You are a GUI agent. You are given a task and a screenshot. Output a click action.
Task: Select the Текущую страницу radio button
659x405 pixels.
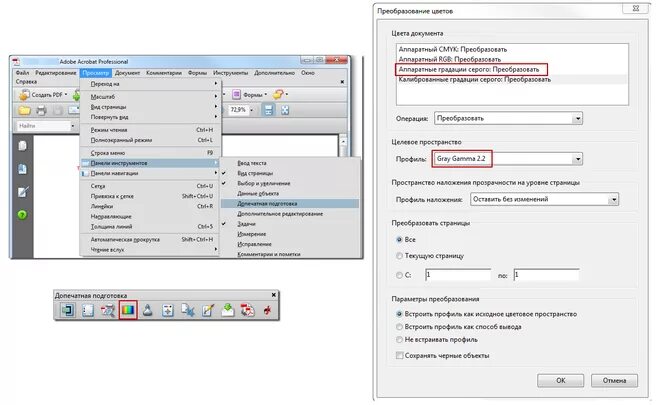click(x=399, y=255)
